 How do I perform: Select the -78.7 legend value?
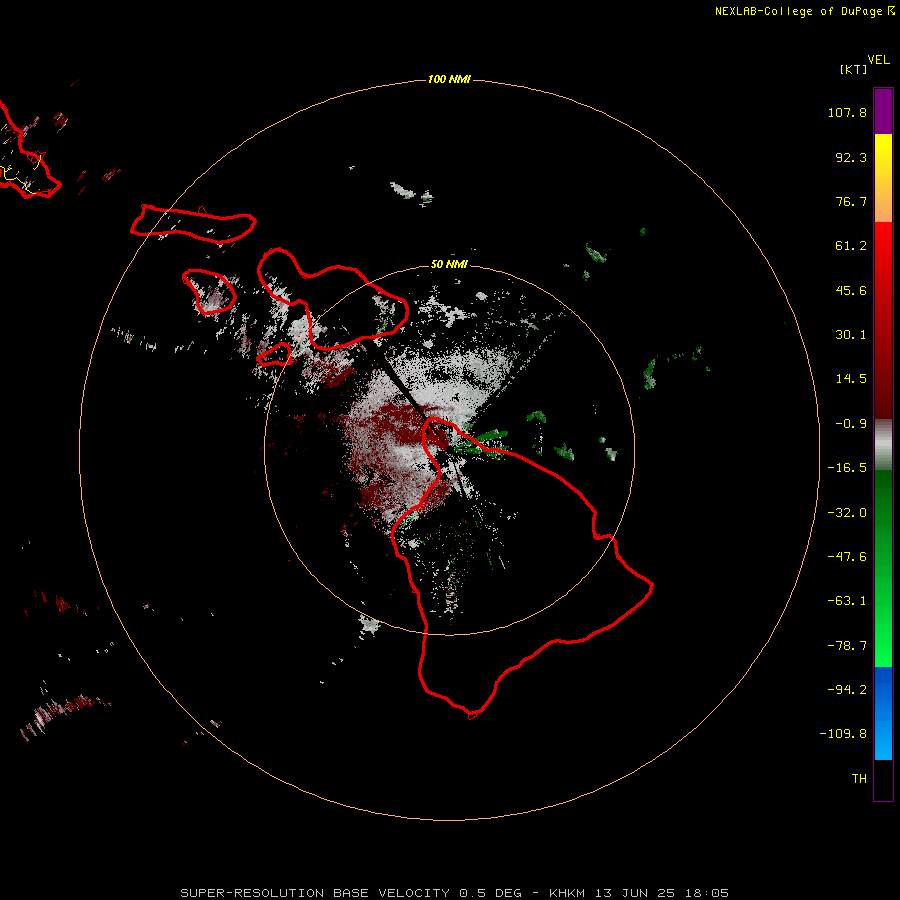click(x=847, y=646)
